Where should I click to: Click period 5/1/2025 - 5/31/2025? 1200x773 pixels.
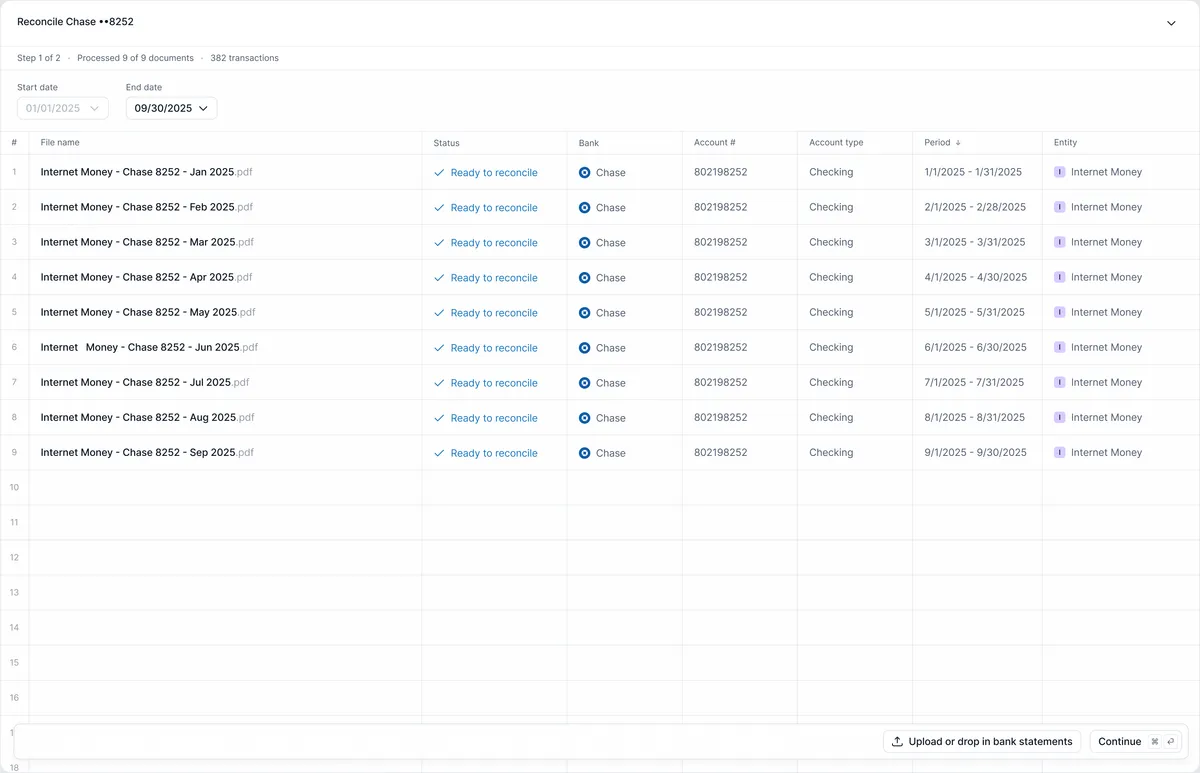point(975,312)
